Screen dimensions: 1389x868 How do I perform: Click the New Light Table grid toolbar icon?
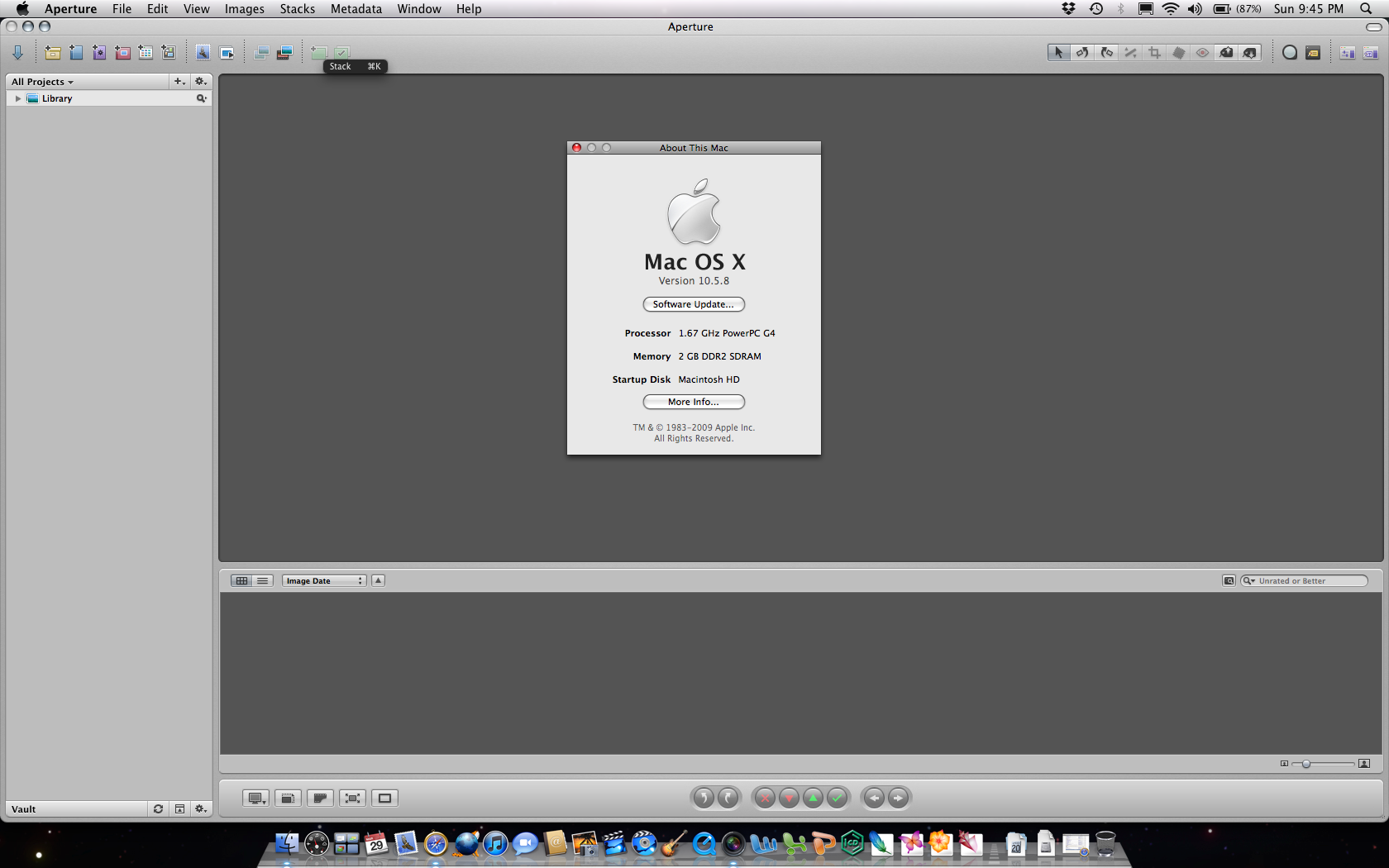pyautogui.click(x=146, y=53)
